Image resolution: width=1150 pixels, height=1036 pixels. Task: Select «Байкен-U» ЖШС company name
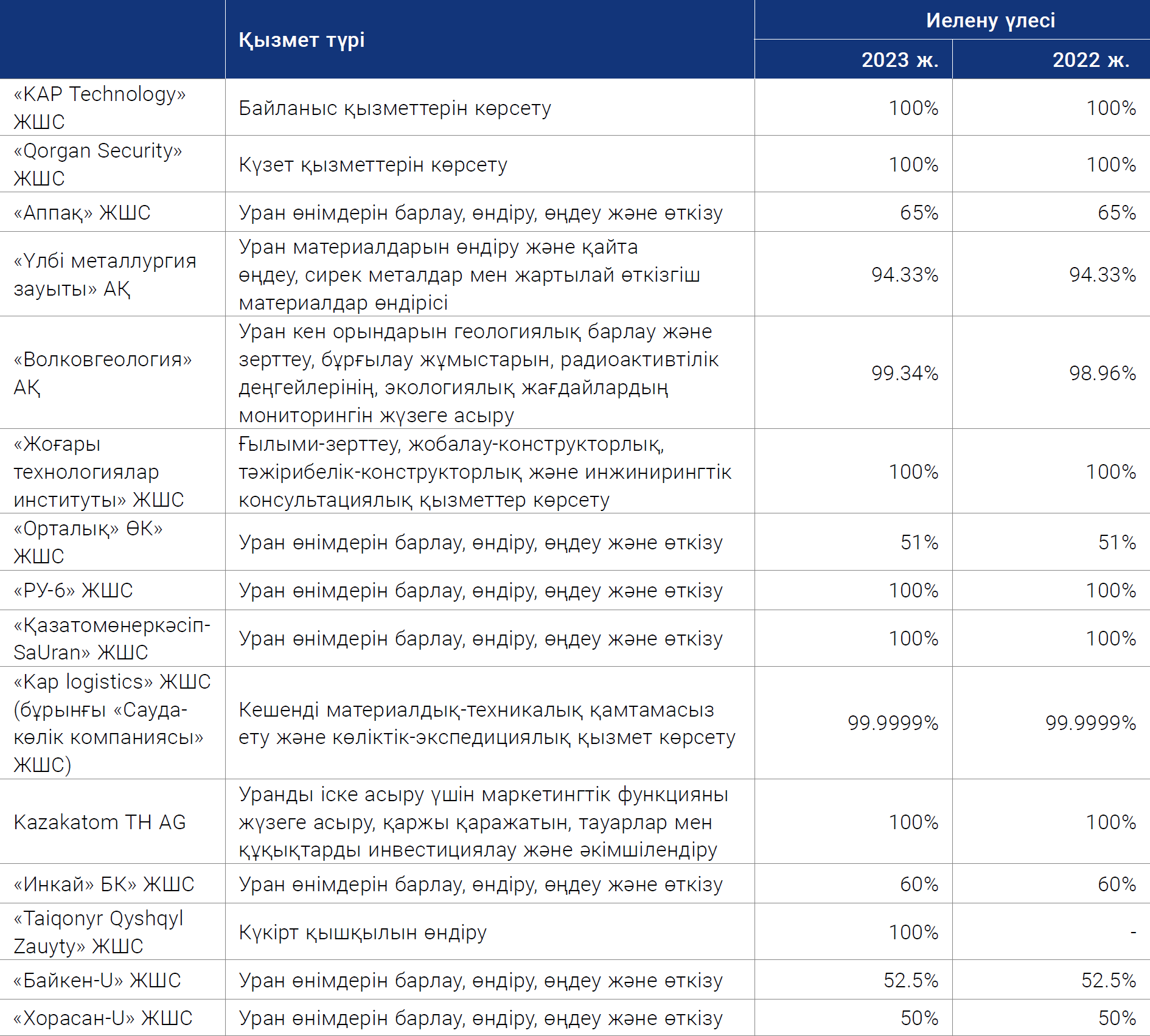[x=97, y=980]
